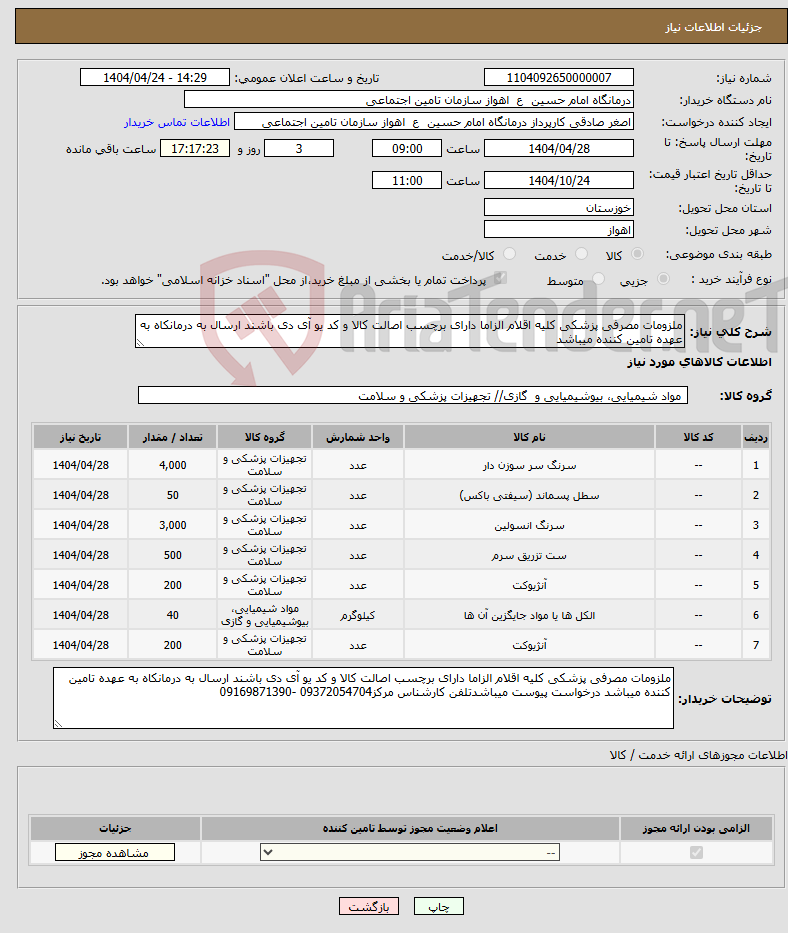Select the خدمت radio button
Image resolution: width=788 pixels, height=933 pixels.
tap(581, 254)
